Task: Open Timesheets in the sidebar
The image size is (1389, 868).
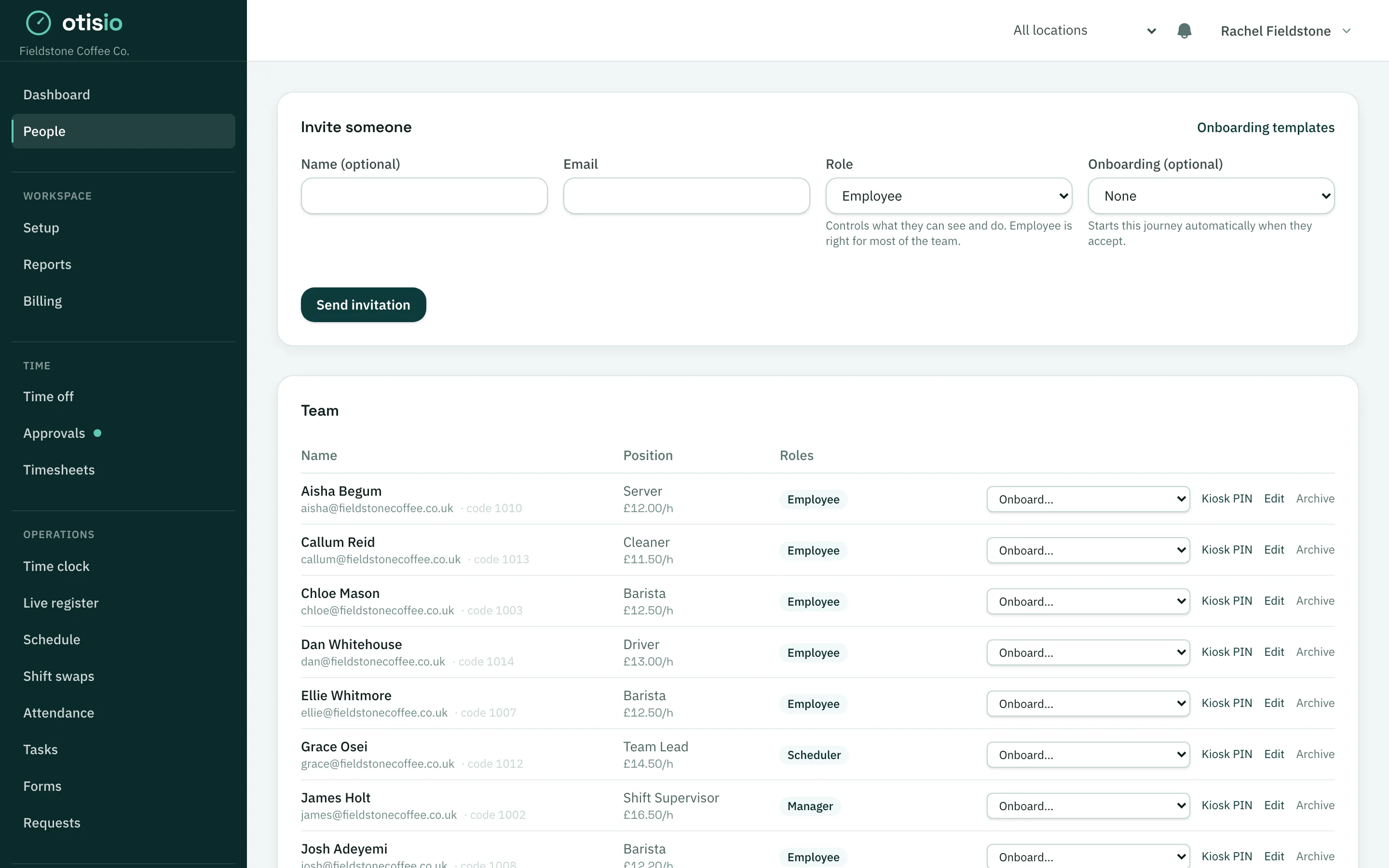Action: pyautogui.click(x=123, y=470)
